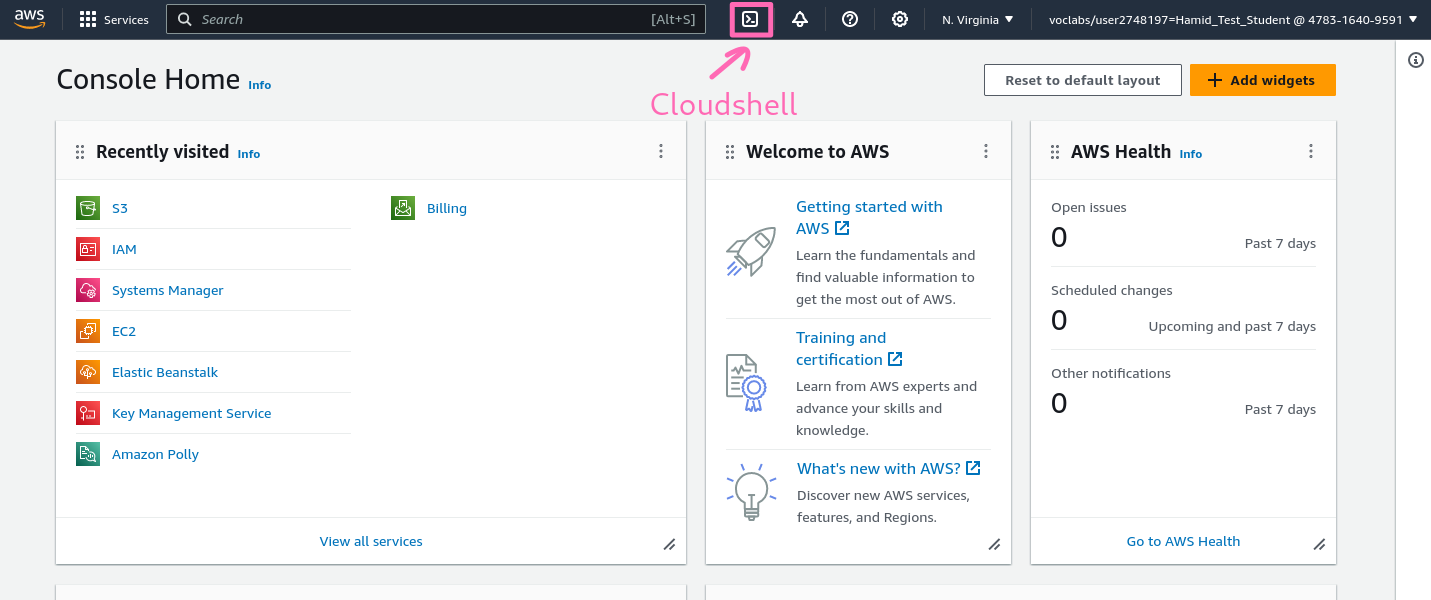This screenshot has height=600, width=1431.
Task: Open the S3 link
Action: coord(120,208)
